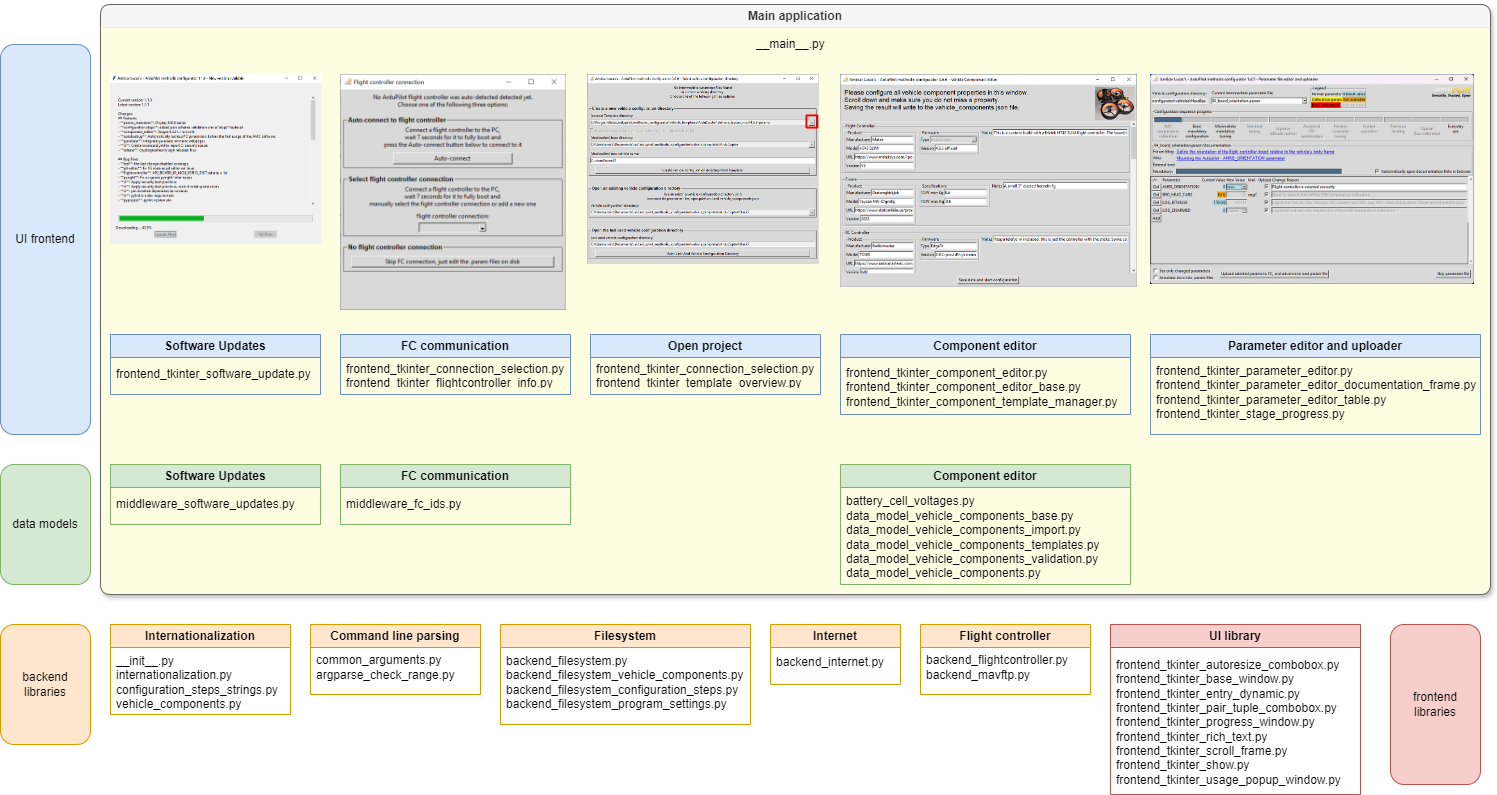This screenshot has width=1497, height=795.
Task: Click the Component Editor vertical scrollbar
Action: coord(1133,197)
